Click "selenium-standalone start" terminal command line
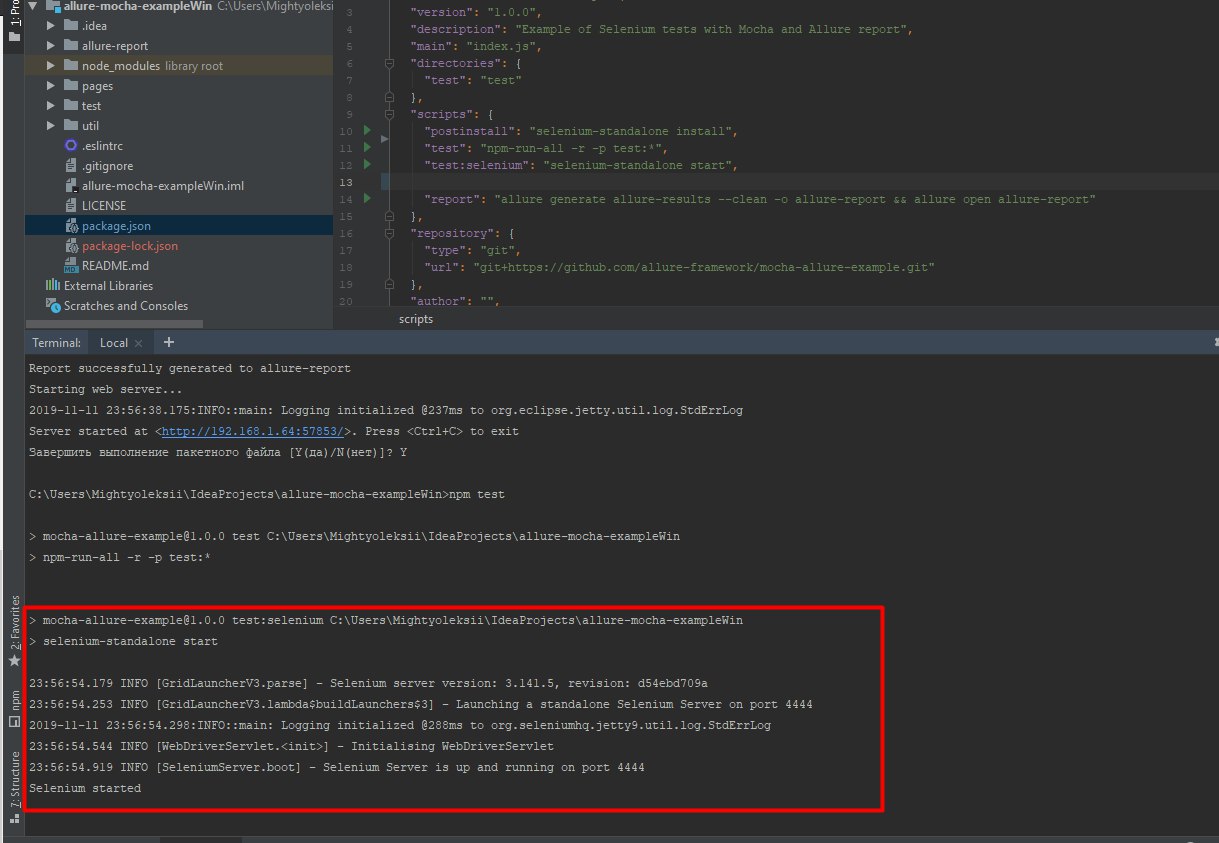Image resolution: width=1219 pixels, height=843 pixels. click(x=130, y=641)
